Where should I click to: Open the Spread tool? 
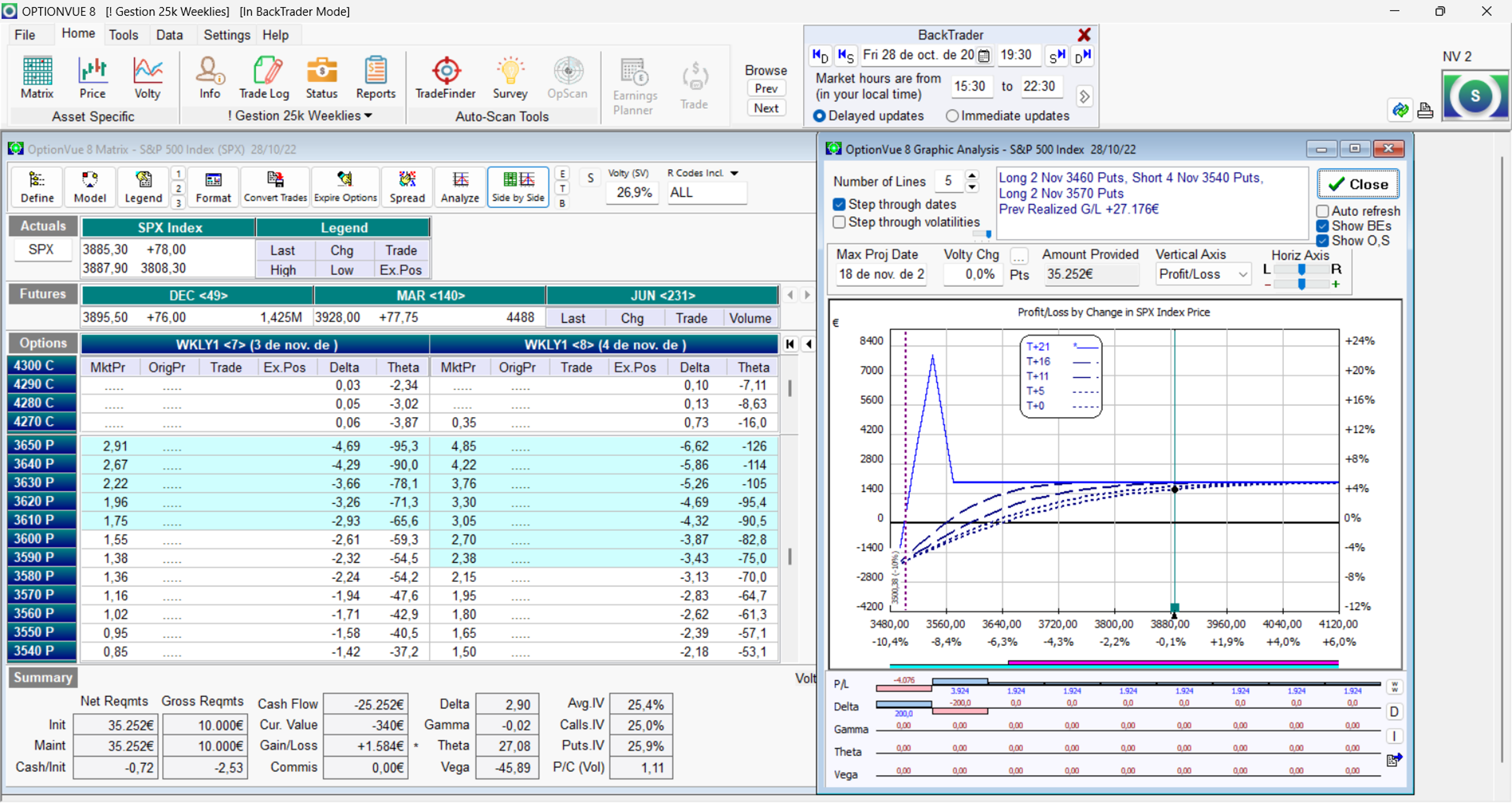tap(407, 187)
